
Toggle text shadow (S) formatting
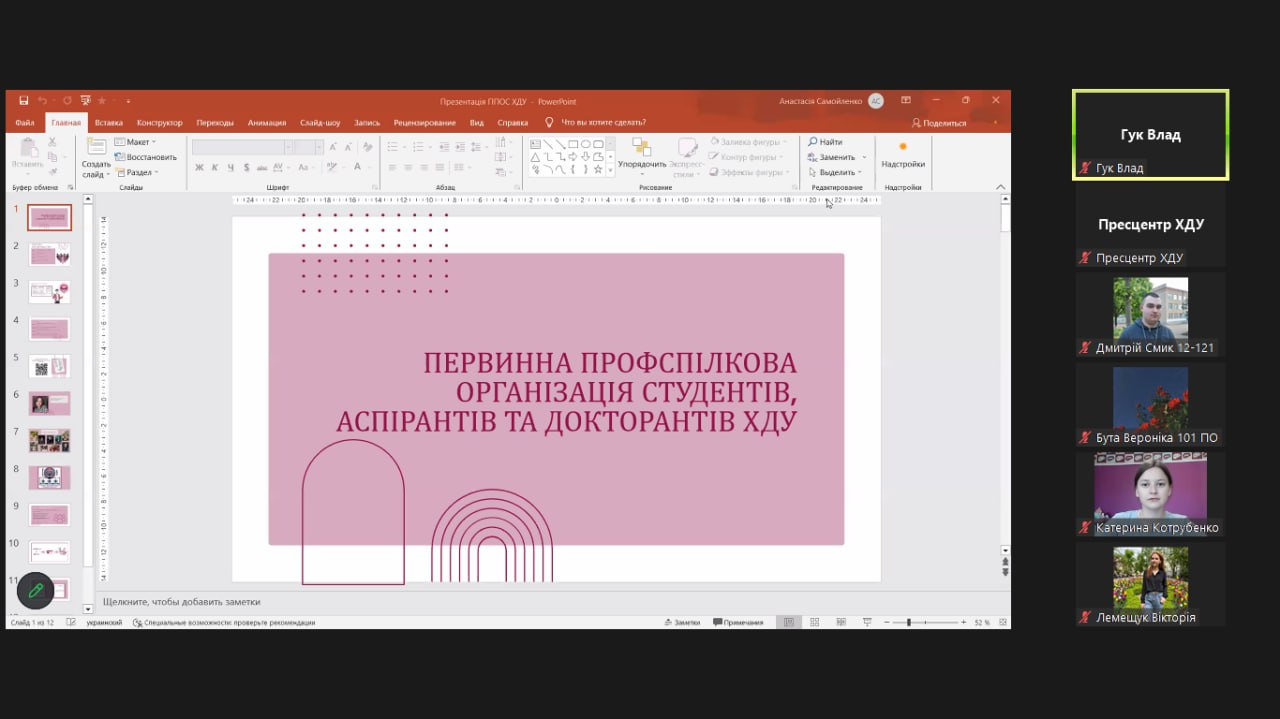point(247,167)
